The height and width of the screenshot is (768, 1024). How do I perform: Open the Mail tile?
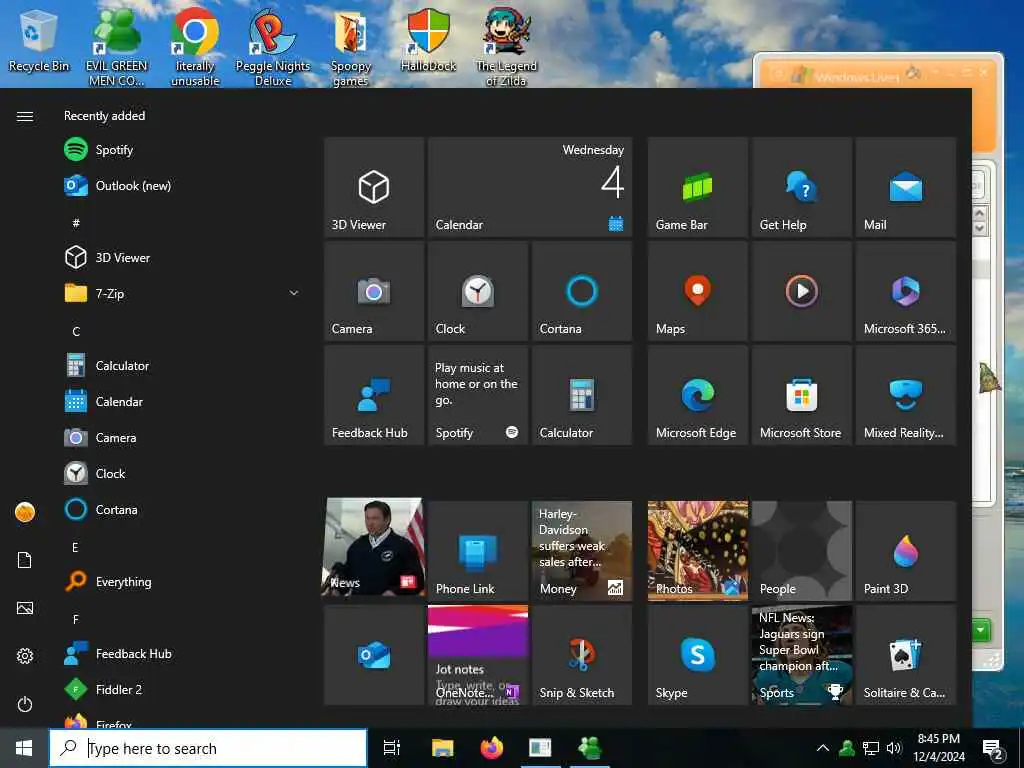(x=905, y=187)
